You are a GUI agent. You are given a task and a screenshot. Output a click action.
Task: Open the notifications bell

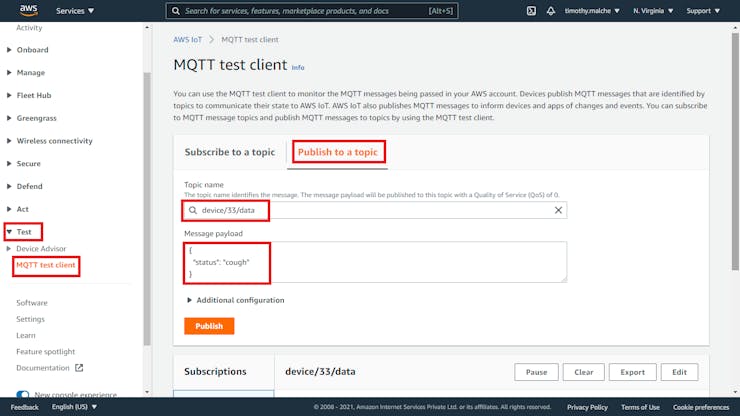pyautogui.click(x=551, y=11)
